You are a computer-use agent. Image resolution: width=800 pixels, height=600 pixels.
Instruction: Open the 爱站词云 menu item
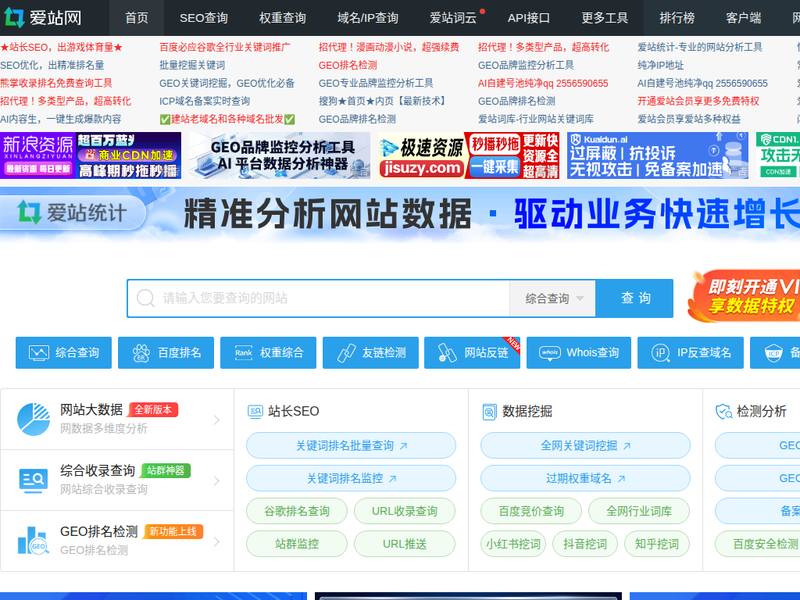tap(453, 18)
